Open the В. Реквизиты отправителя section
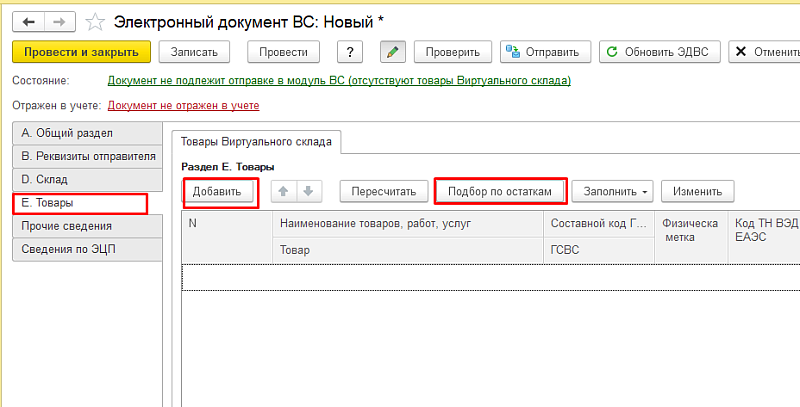 (85, 156)
